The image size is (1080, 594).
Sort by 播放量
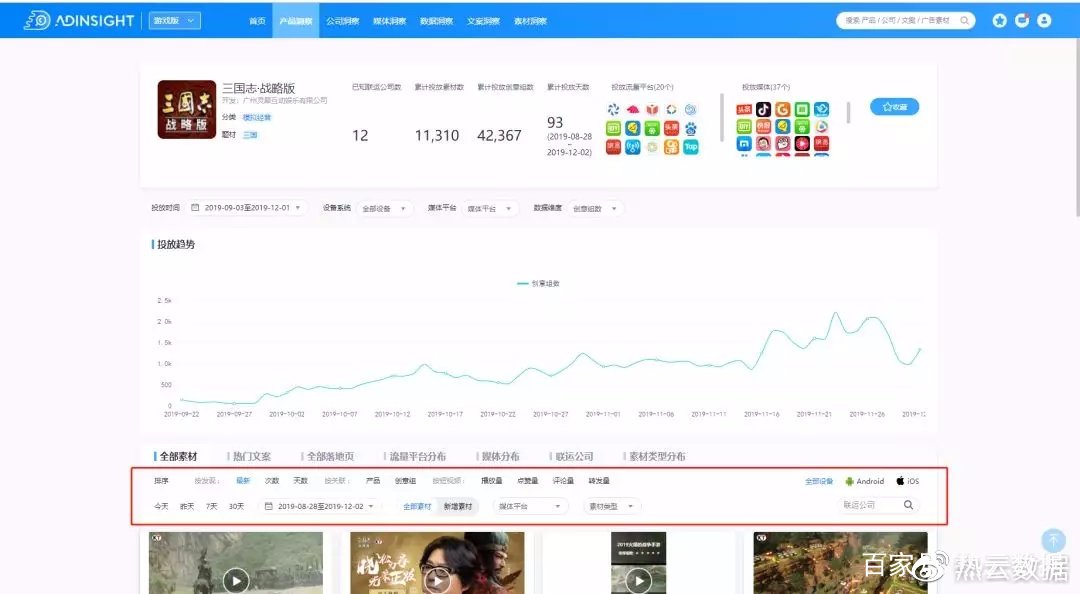(x=492, y=481)
